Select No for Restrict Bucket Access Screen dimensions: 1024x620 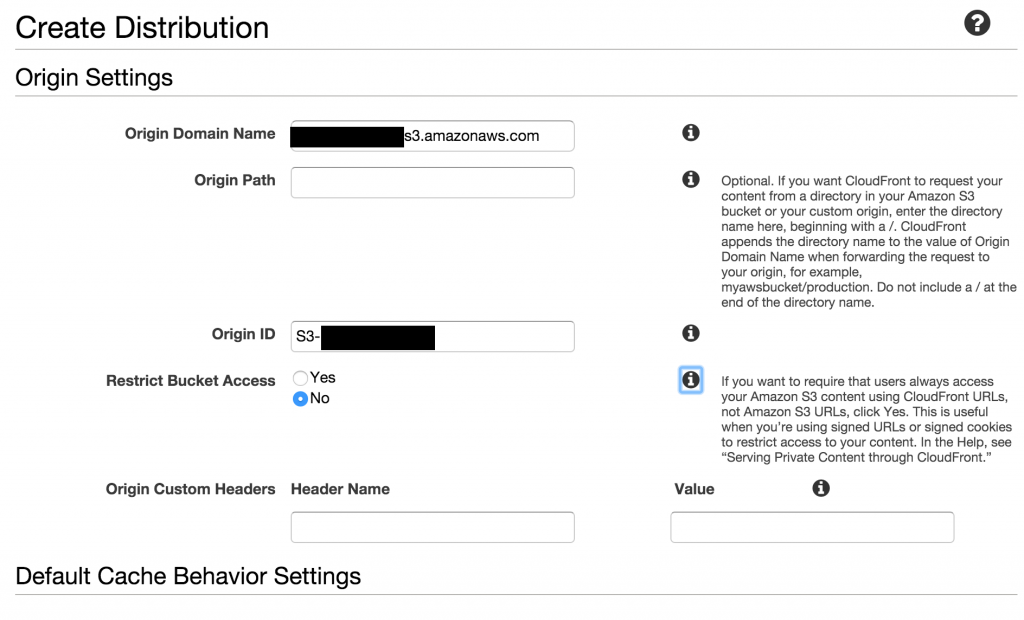[300, 399]
